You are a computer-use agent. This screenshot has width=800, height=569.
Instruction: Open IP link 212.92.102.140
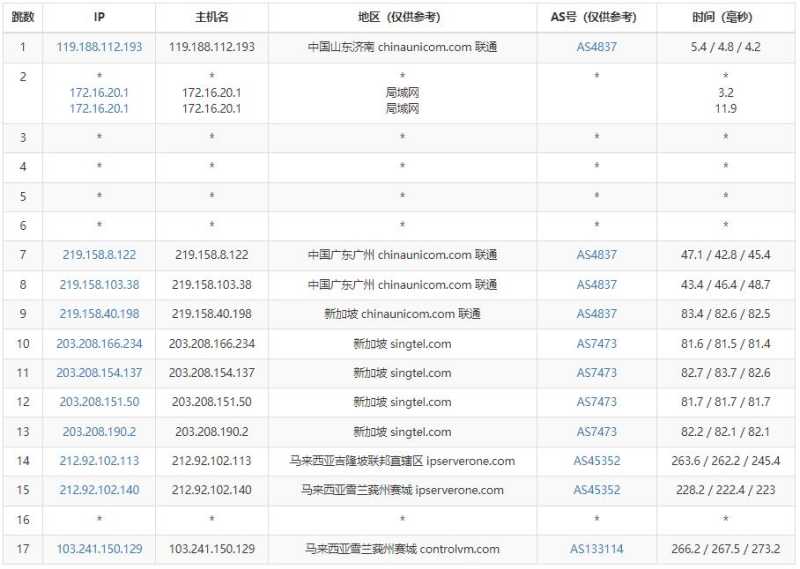click(x=99, y=490)
